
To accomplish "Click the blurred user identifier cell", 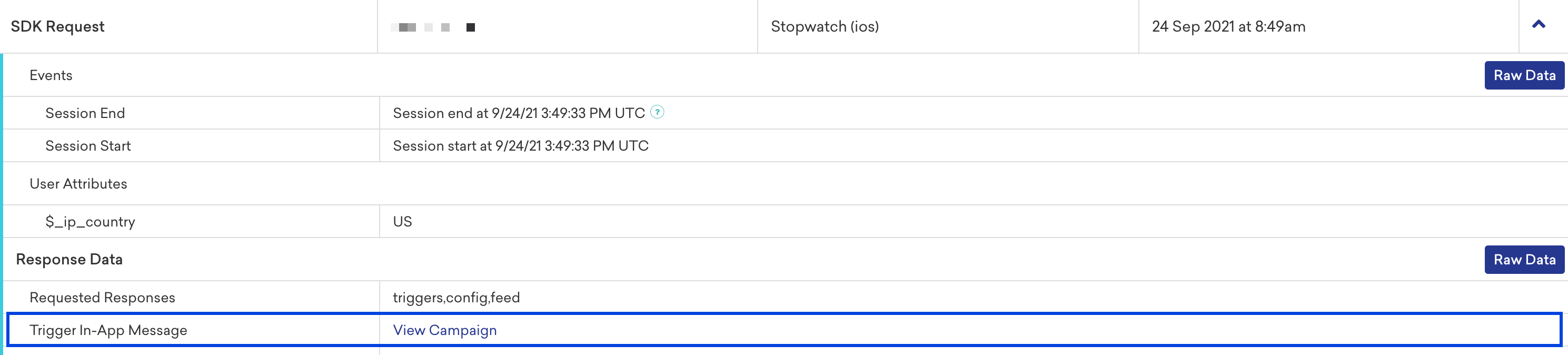I will click(567, 26).
